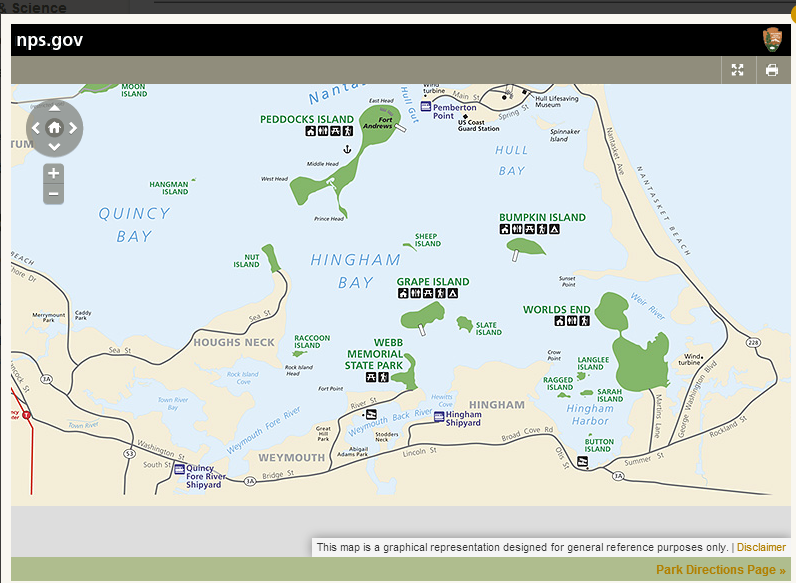Click the National Park Service arrowhead logo

[772, 40]
